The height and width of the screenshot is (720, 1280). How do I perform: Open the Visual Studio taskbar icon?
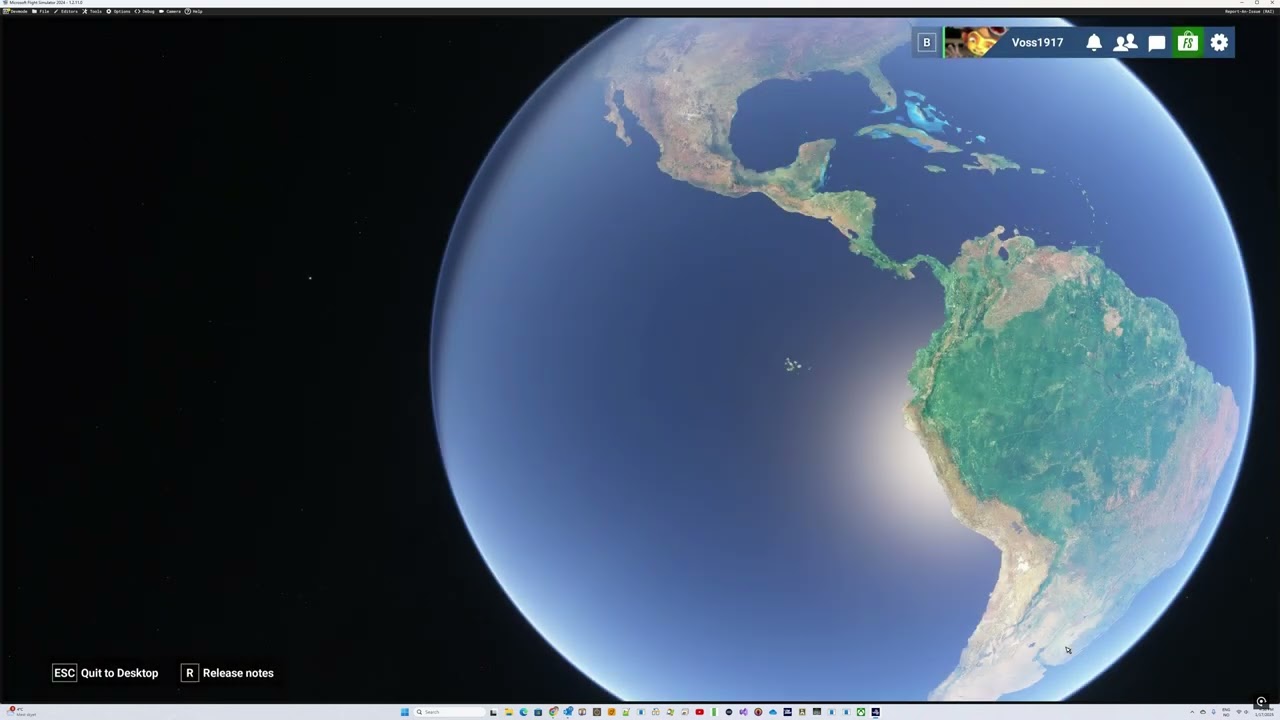coord(743,712)
